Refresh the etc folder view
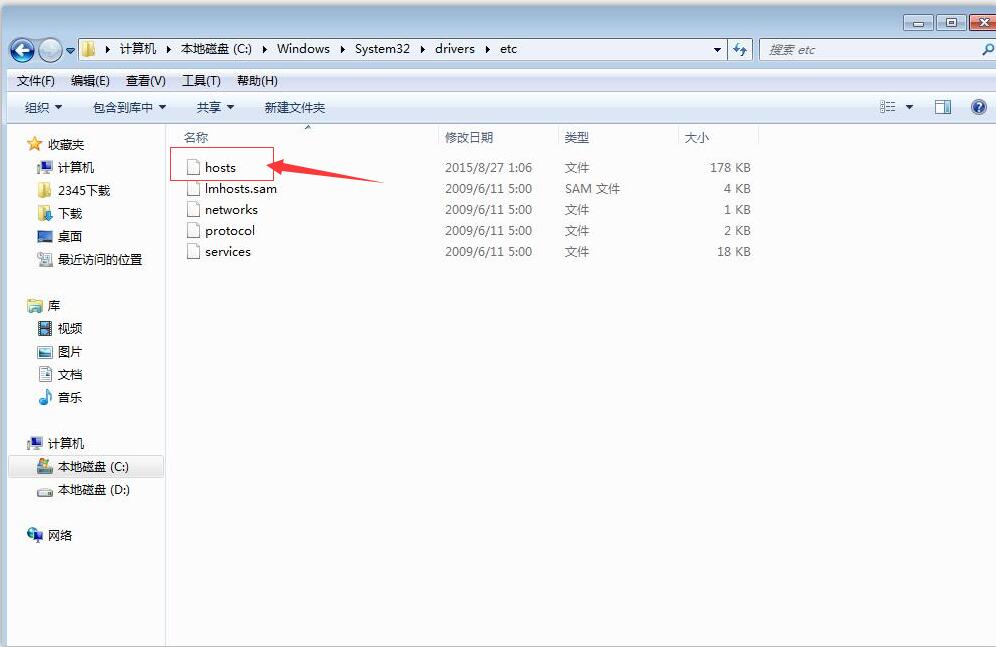This screenshot has width=996, height=647. pos(740,50)
